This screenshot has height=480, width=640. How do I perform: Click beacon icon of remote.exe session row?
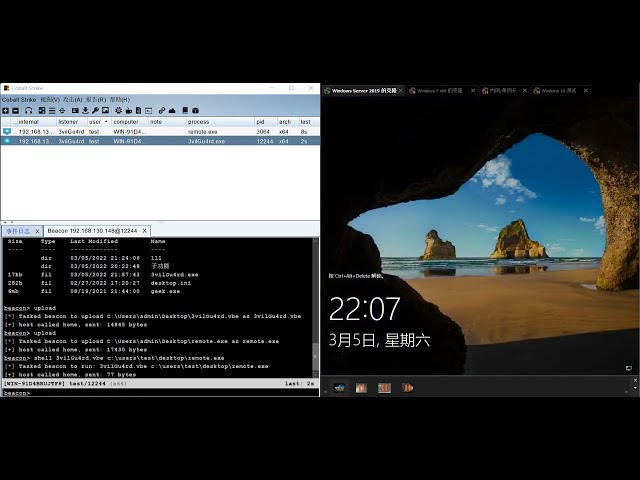[x=7, y=131]
